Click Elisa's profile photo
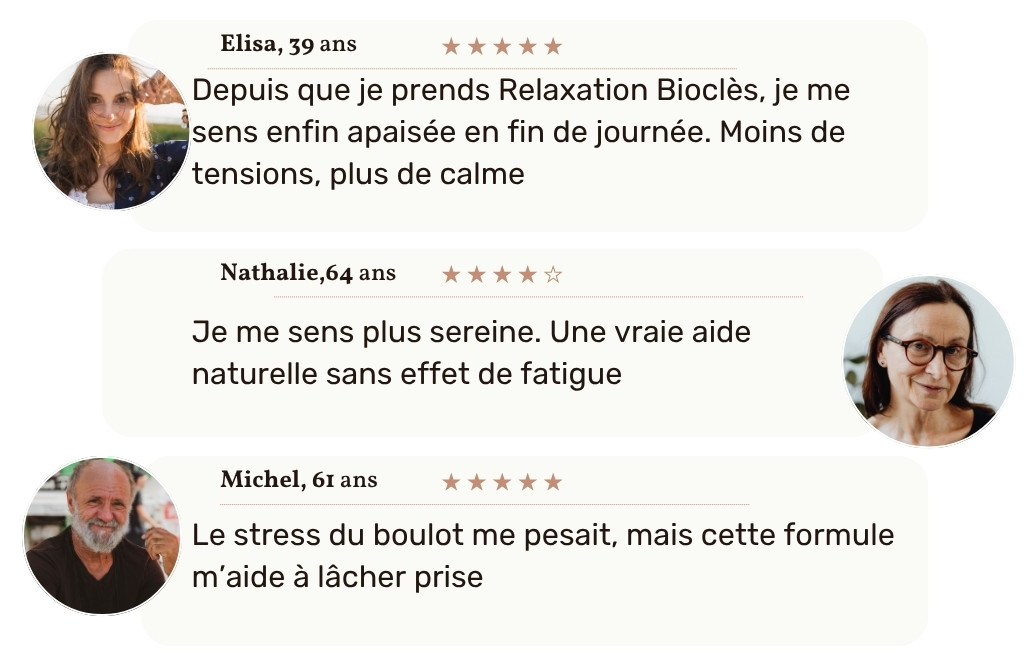Image resolution: width=1024 pixels, height=663 pixels. click(x=110, y=131)
